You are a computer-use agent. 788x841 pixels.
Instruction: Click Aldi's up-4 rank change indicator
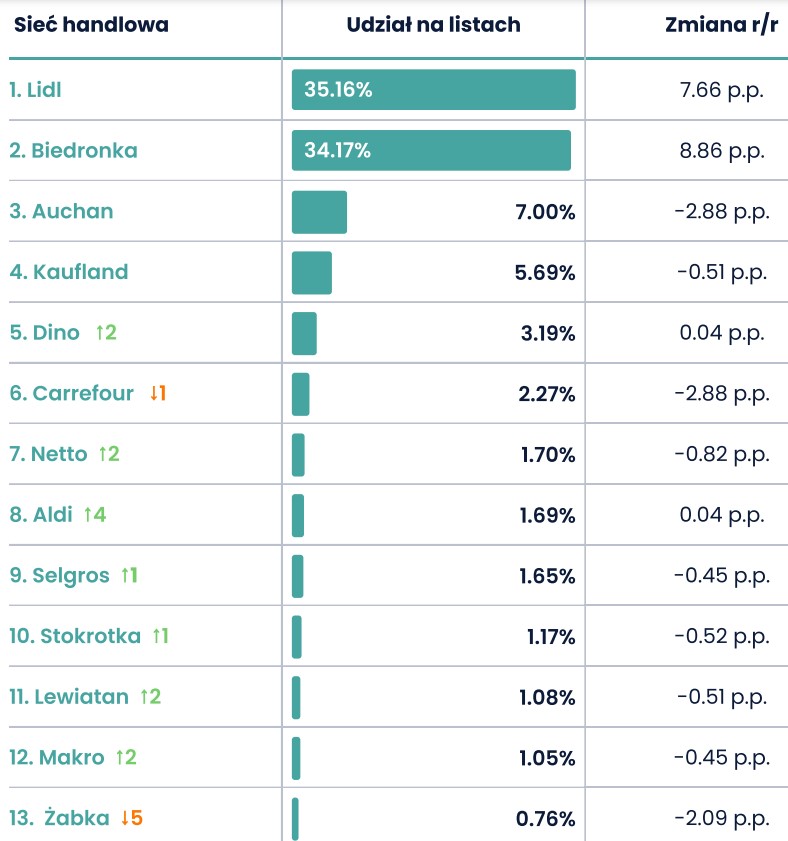click(x=95, y=514)
